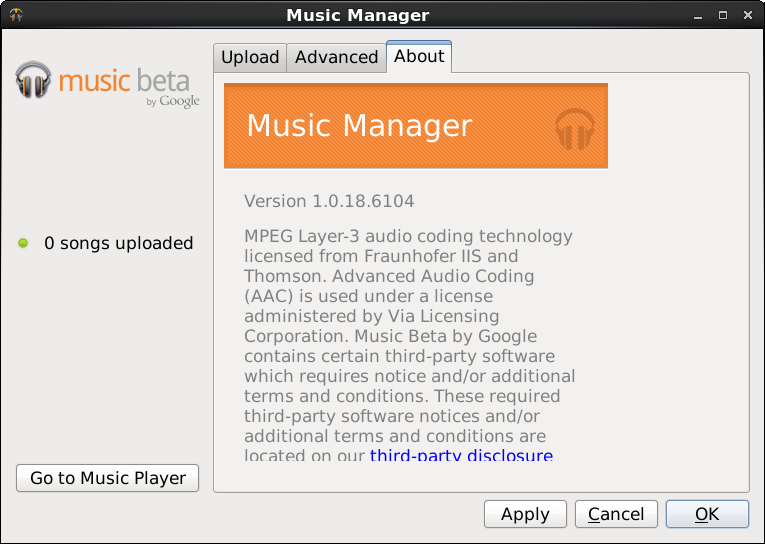Click the "0 songs uploaded" status text
This screenshot has height=544, width=765.
coord(118,243)
